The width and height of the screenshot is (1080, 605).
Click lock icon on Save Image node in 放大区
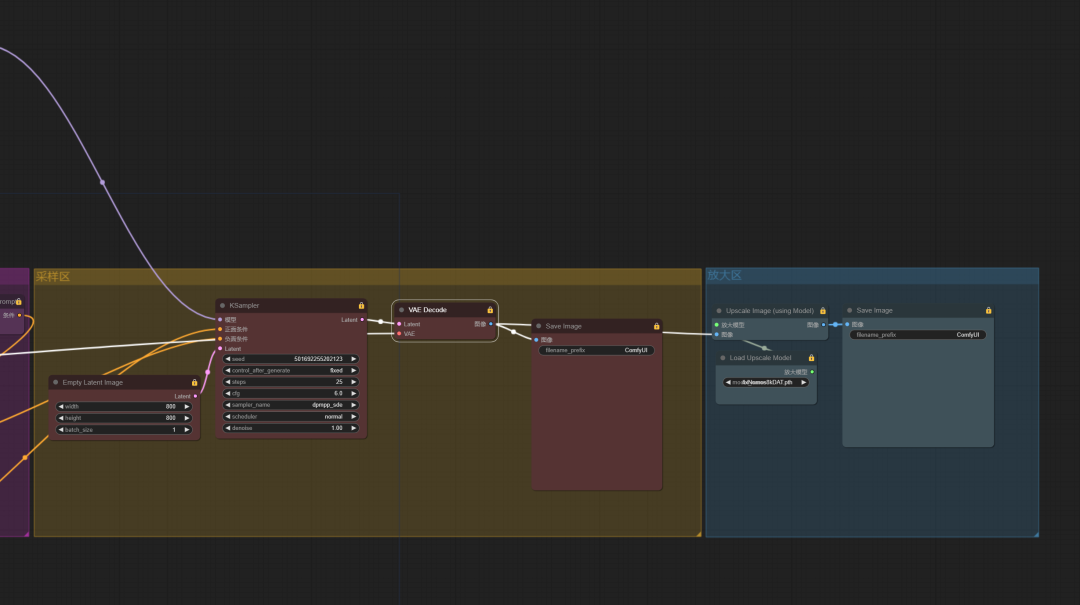click(x=988, y=311)
